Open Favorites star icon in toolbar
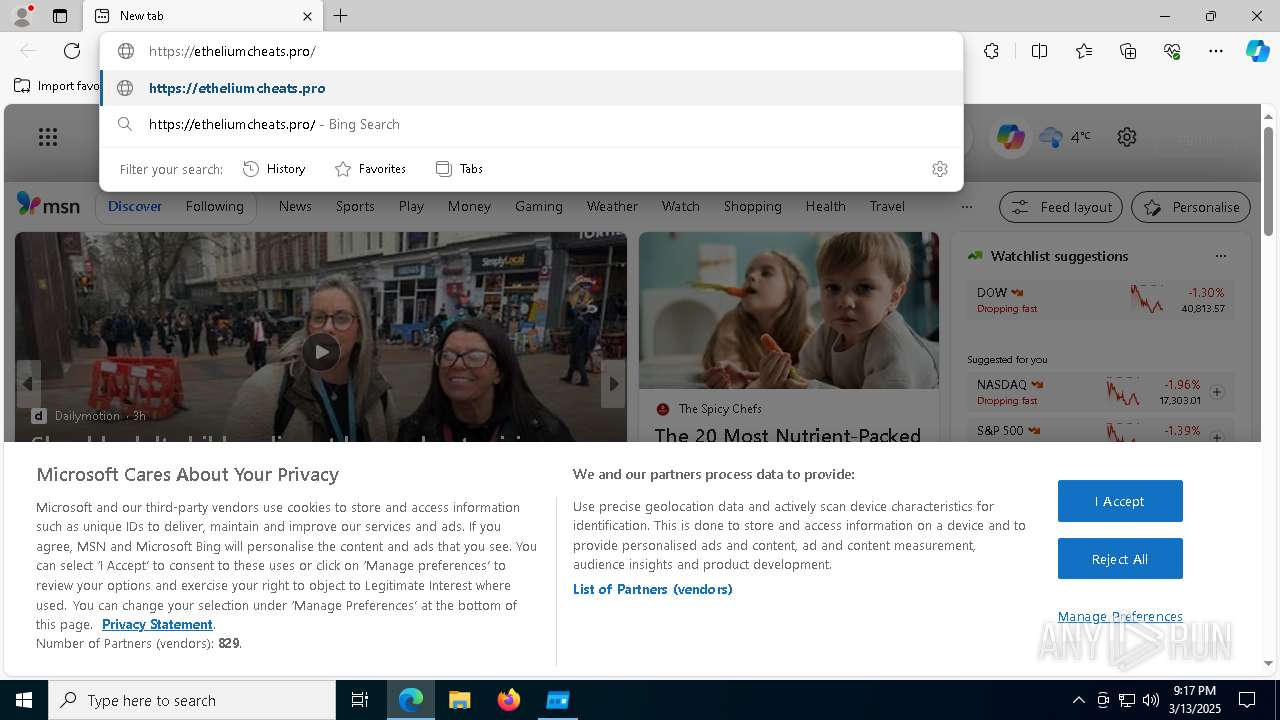 click(x=1084, y=51)
